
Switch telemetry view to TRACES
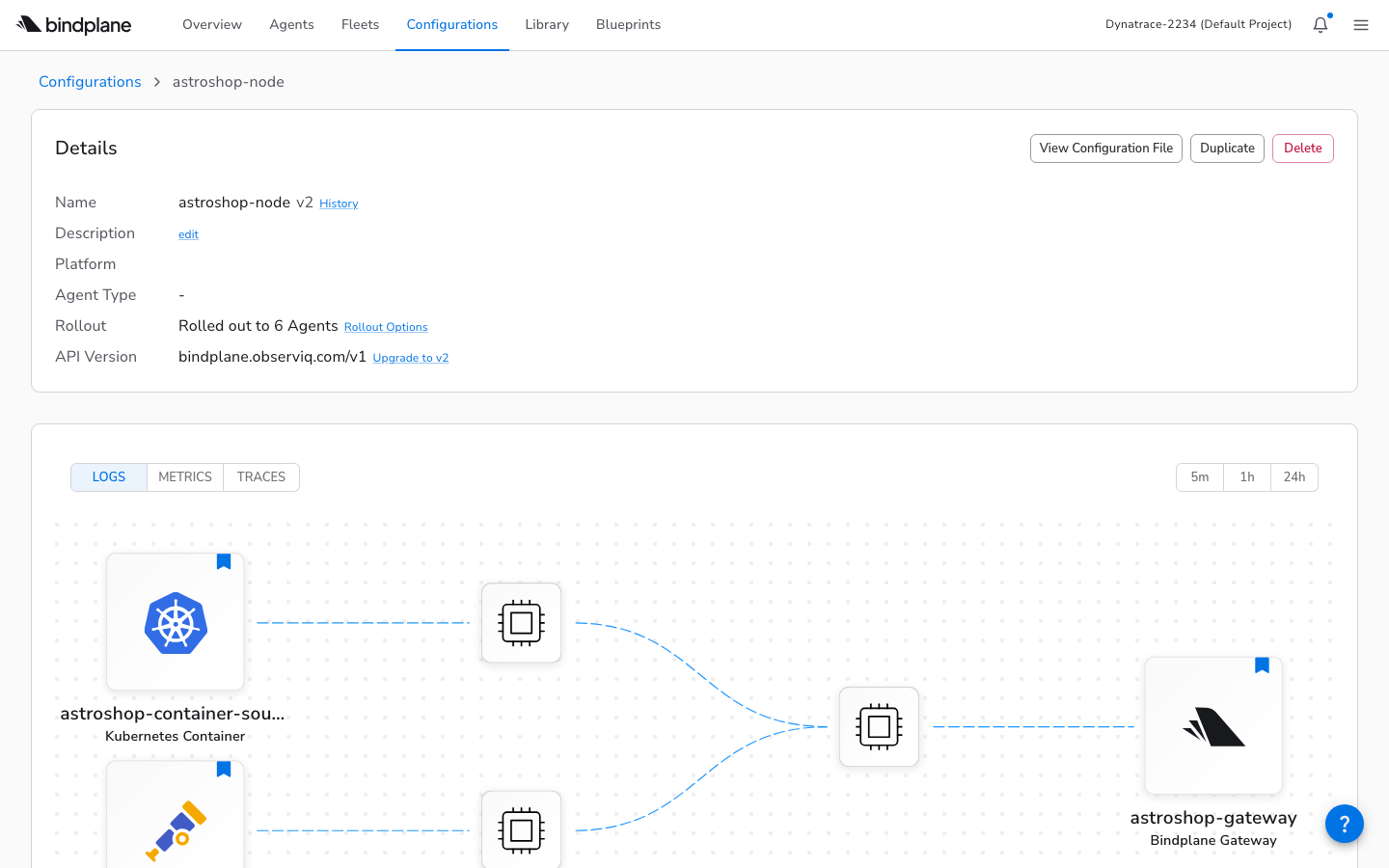click(261, 477)
